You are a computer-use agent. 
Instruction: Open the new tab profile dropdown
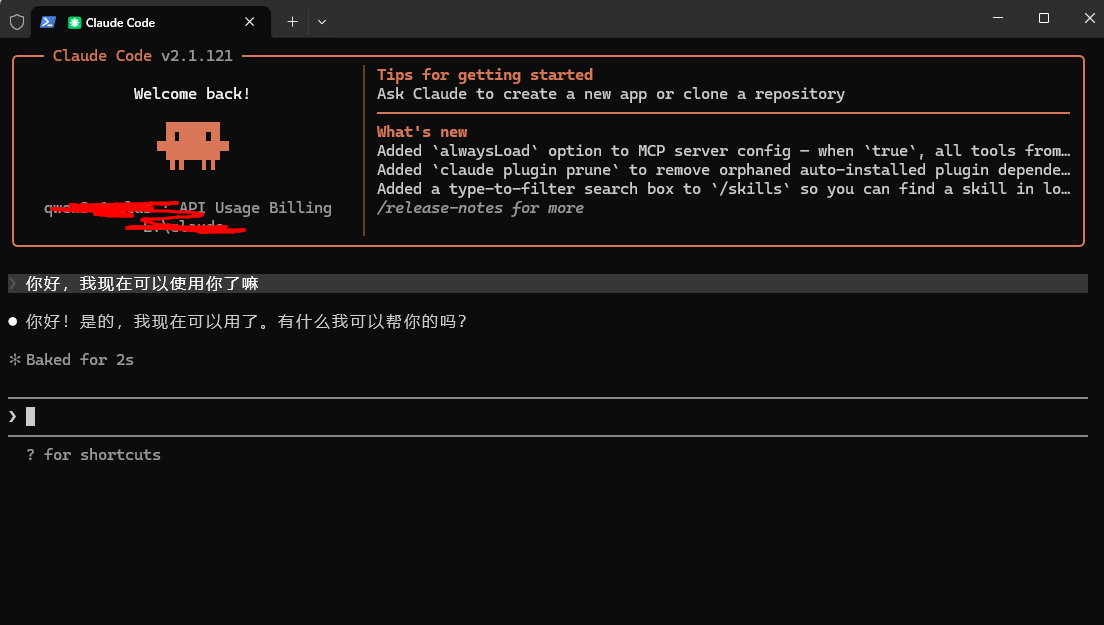[322, 22]
